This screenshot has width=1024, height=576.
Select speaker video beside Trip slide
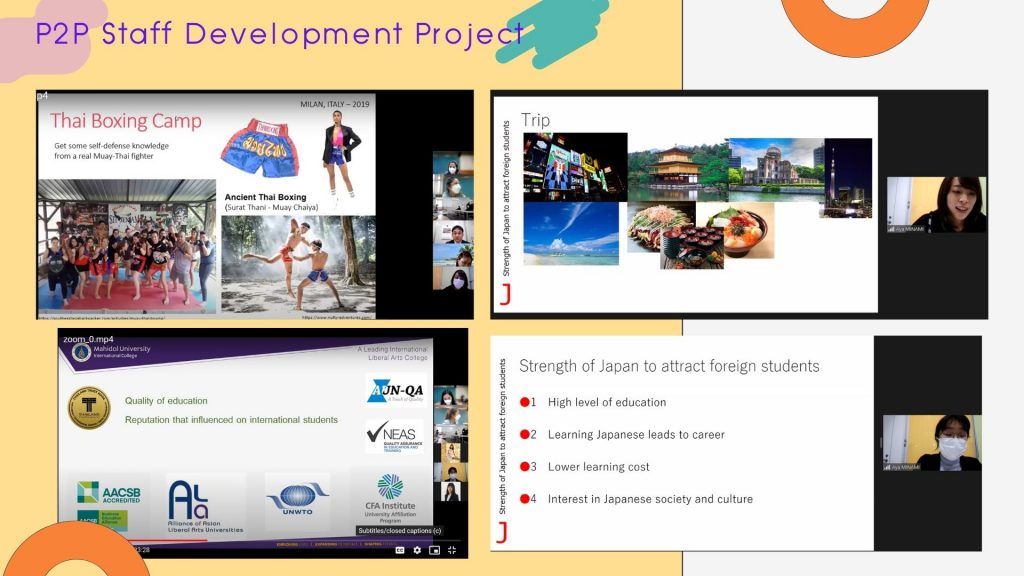(x=936, y=205)
